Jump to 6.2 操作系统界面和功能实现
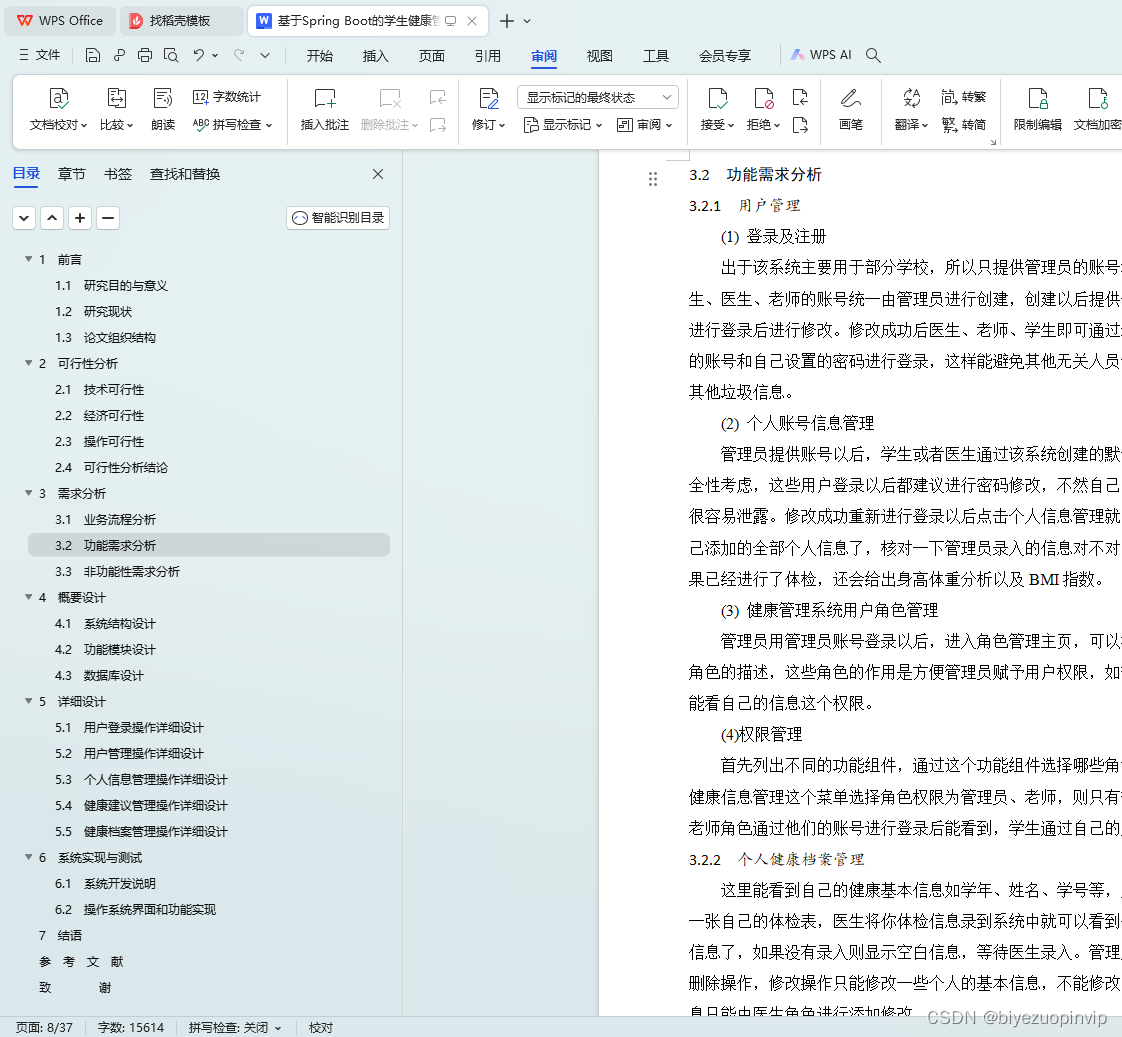This screenshot has height=1037, width=1122. (135, 910)
